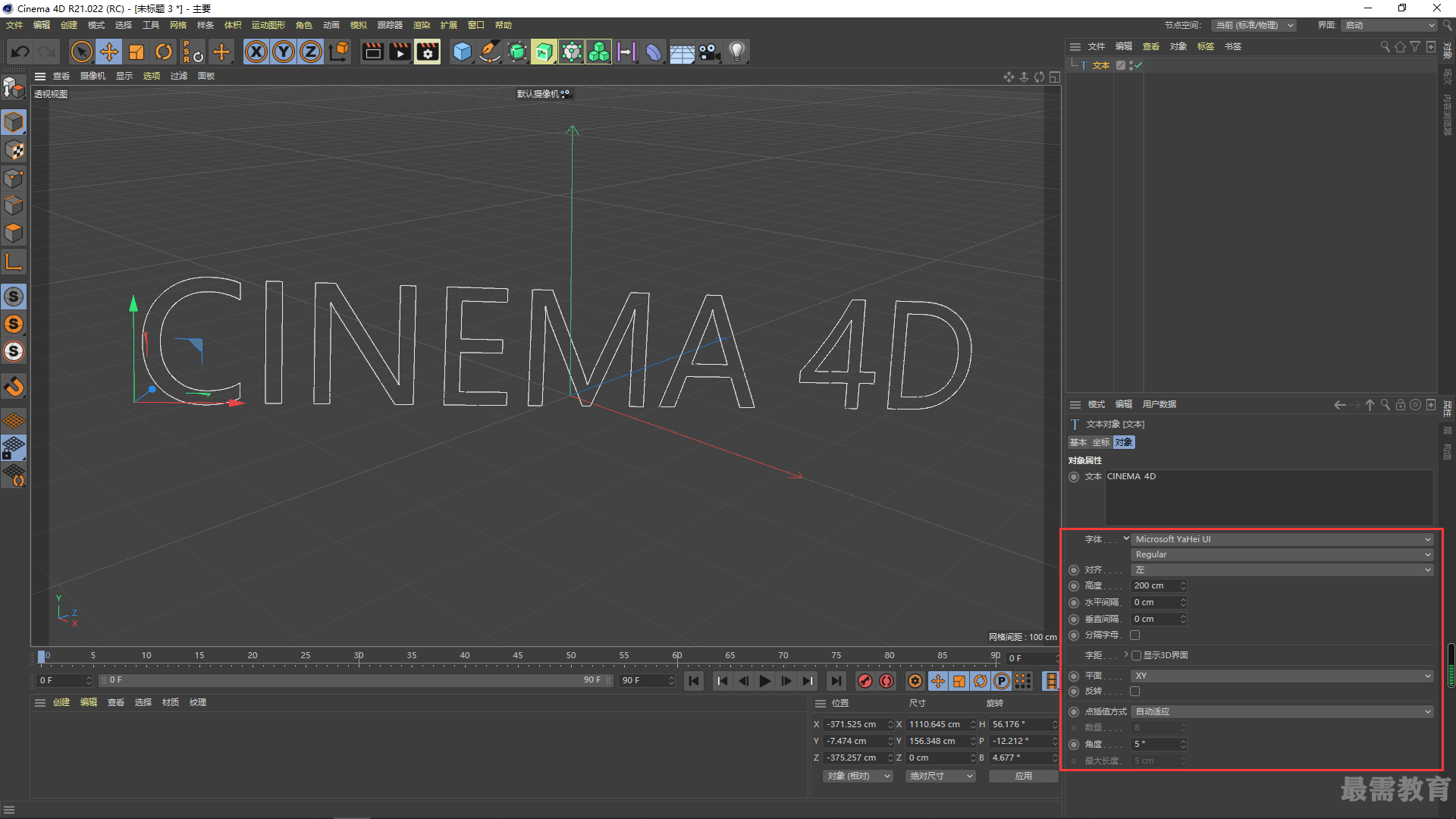Image resolution: width=1456 pixels, height=819 pixels.
Task: Switch to the 坐标 tab
Action: (1101, 443)
